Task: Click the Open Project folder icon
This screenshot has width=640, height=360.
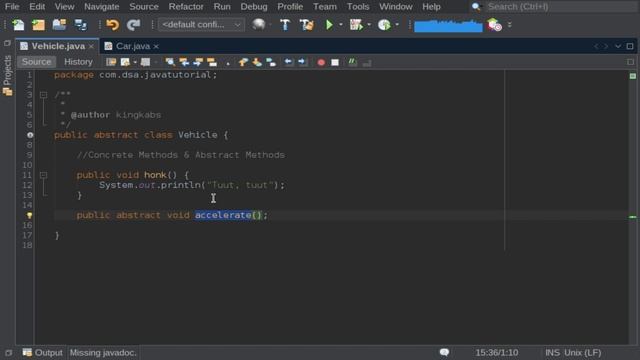Action: tap(59, 25)
